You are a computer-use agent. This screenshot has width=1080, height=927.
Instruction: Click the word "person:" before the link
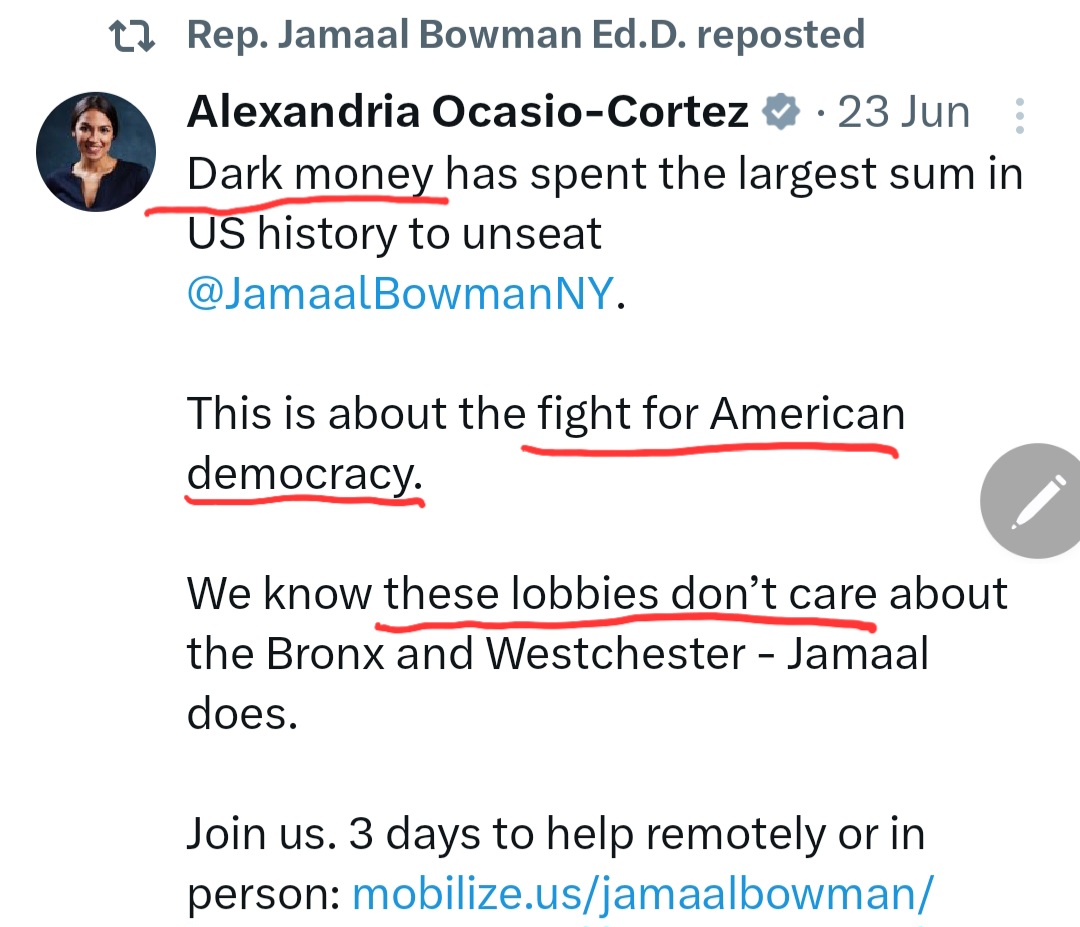click(264, 894)
